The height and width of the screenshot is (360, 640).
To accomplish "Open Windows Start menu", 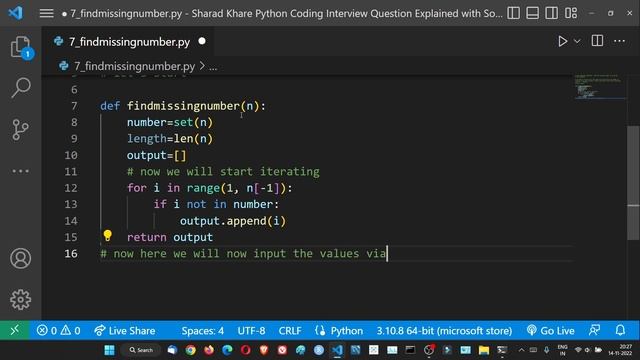I will pyautogui.click(x=109, y=350).
